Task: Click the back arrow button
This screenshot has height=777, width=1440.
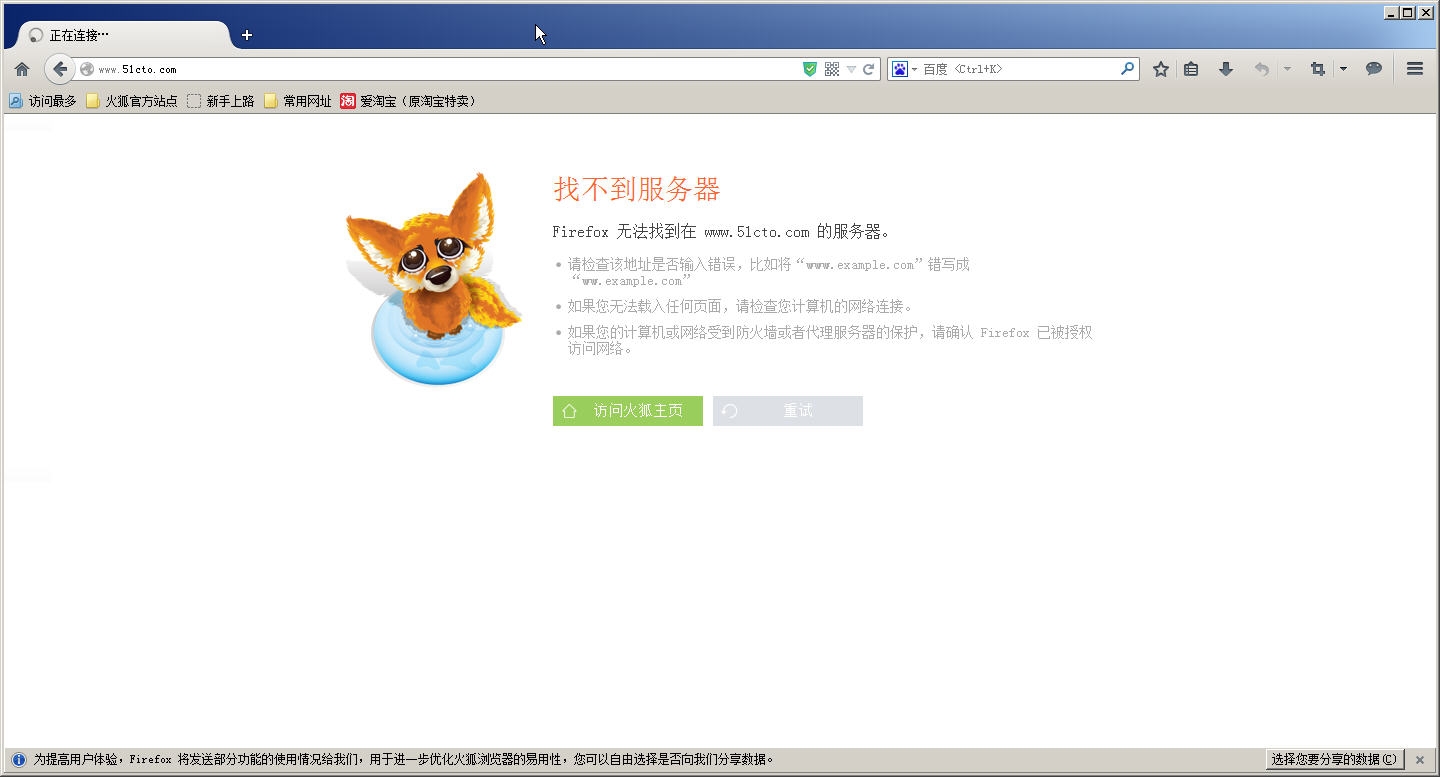Action: pos(60,69)
